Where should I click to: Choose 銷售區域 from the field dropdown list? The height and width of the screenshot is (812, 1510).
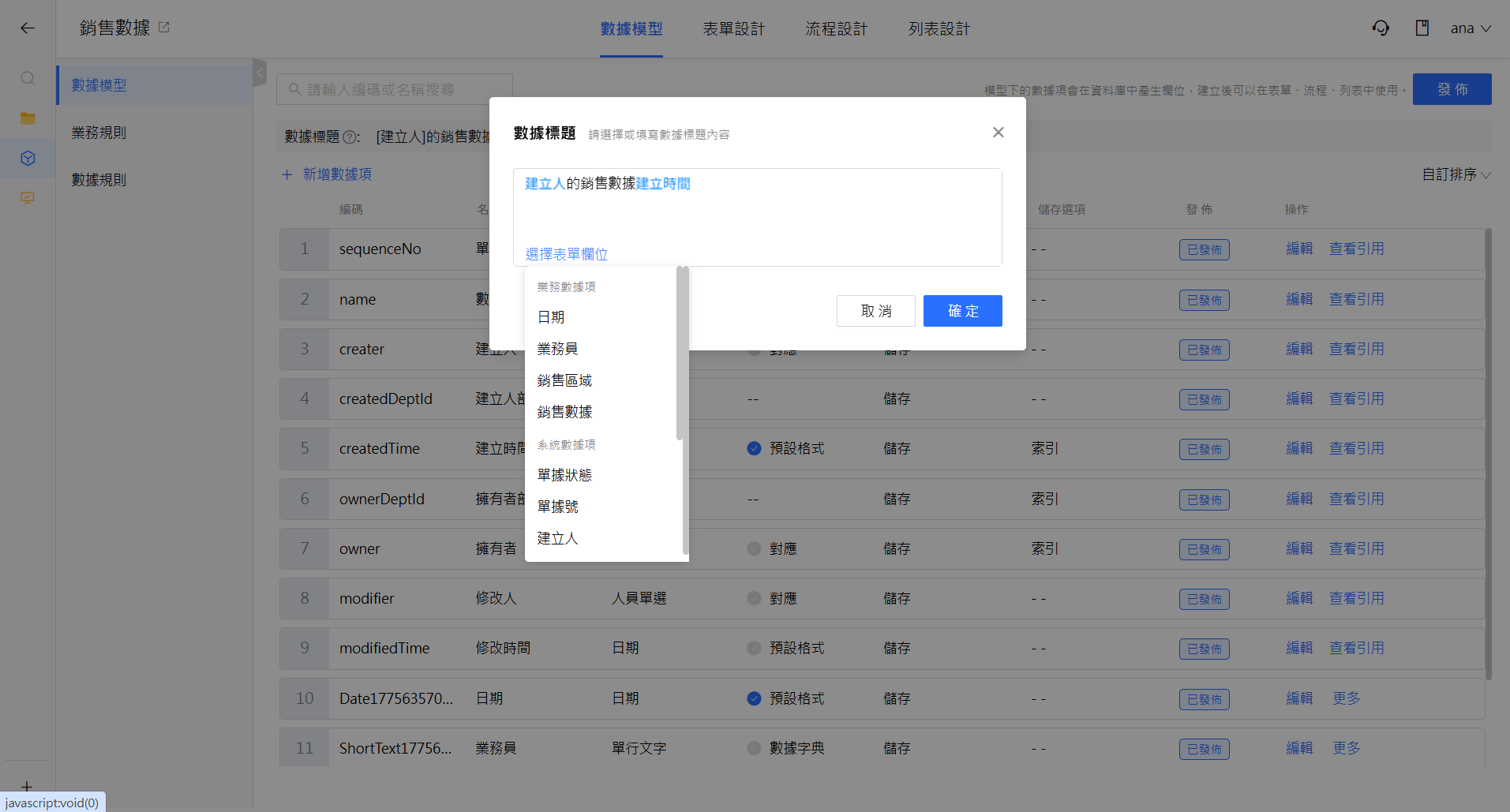[x=601, y=380]
